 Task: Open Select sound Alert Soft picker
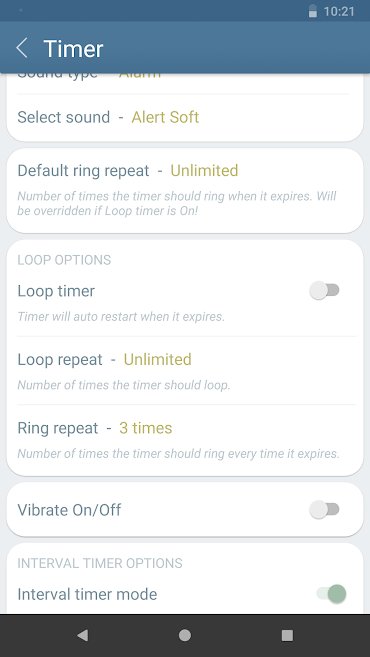point(185,117)
